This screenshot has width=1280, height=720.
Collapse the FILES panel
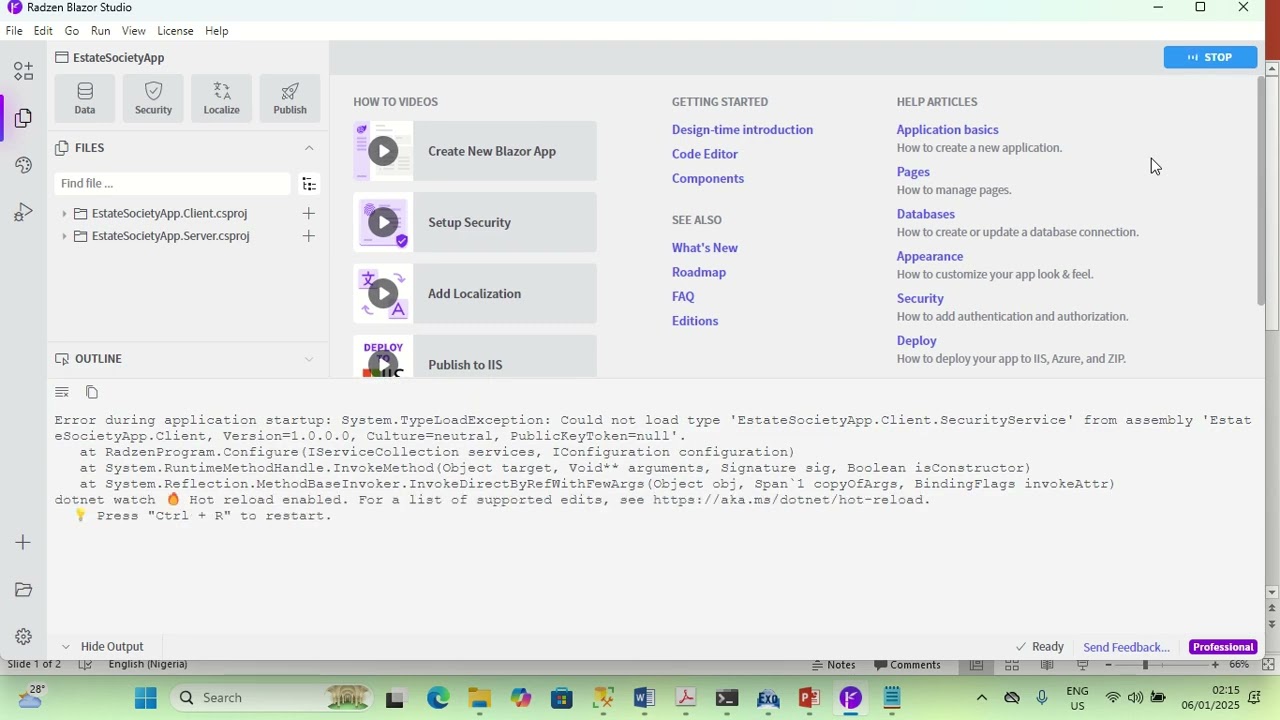point(309,148)
